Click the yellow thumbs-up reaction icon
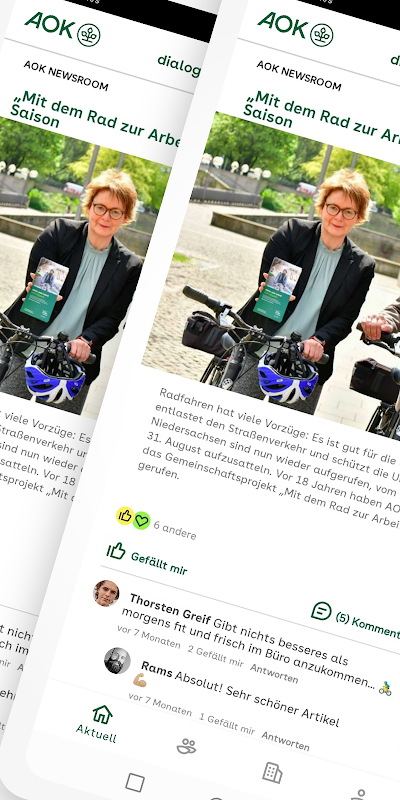This screenshot has height=800, width=400. click(125, 516)
